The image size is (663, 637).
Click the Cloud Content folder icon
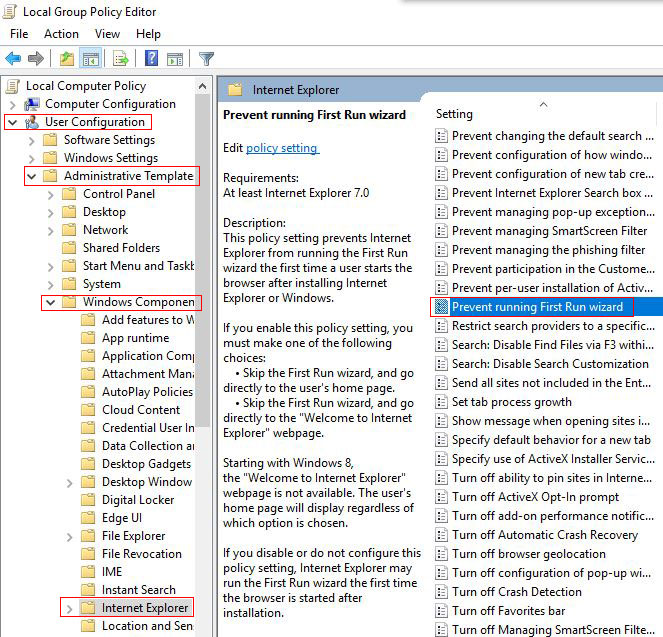coord(88,410)
